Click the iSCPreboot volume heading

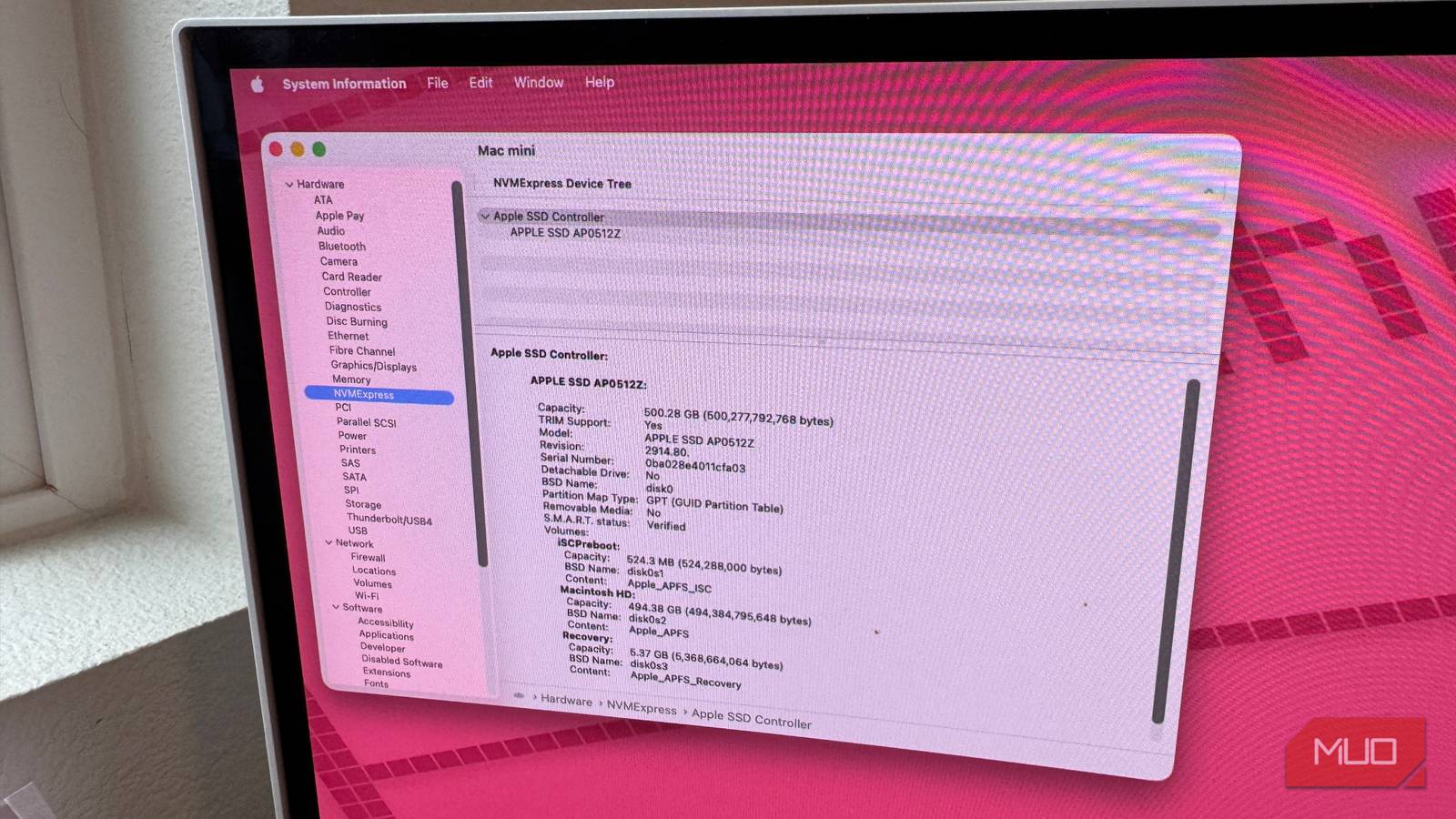tap(588, 544)
